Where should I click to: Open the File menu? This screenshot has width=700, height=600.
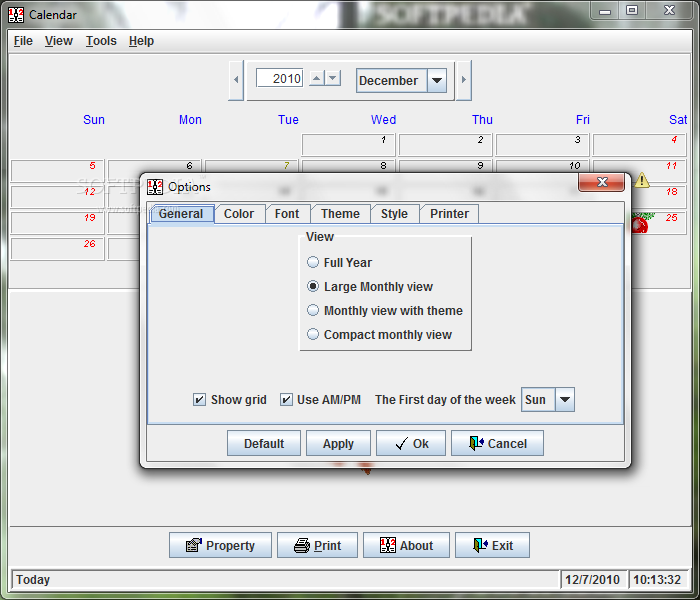(23, 41)
